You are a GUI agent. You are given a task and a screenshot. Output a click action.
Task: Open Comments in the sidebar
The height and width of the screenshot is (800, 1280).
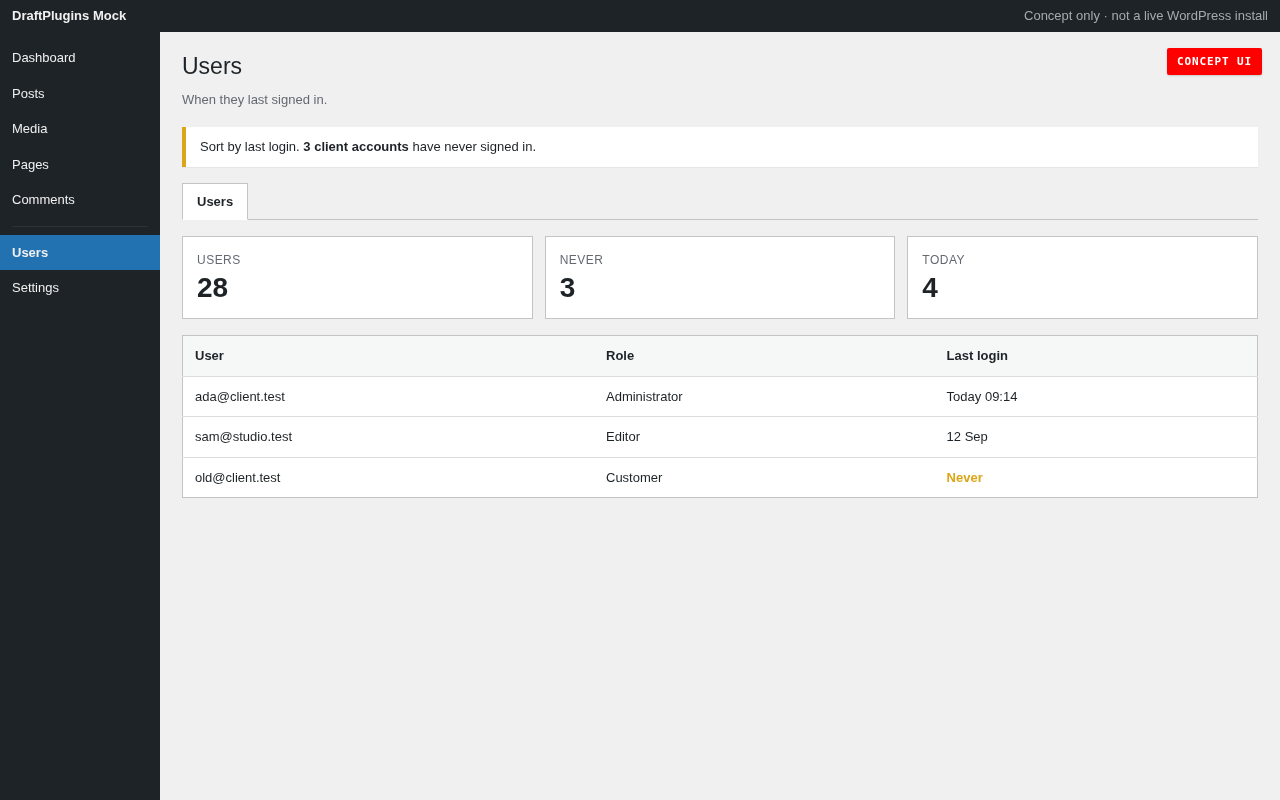pos(80,200)
